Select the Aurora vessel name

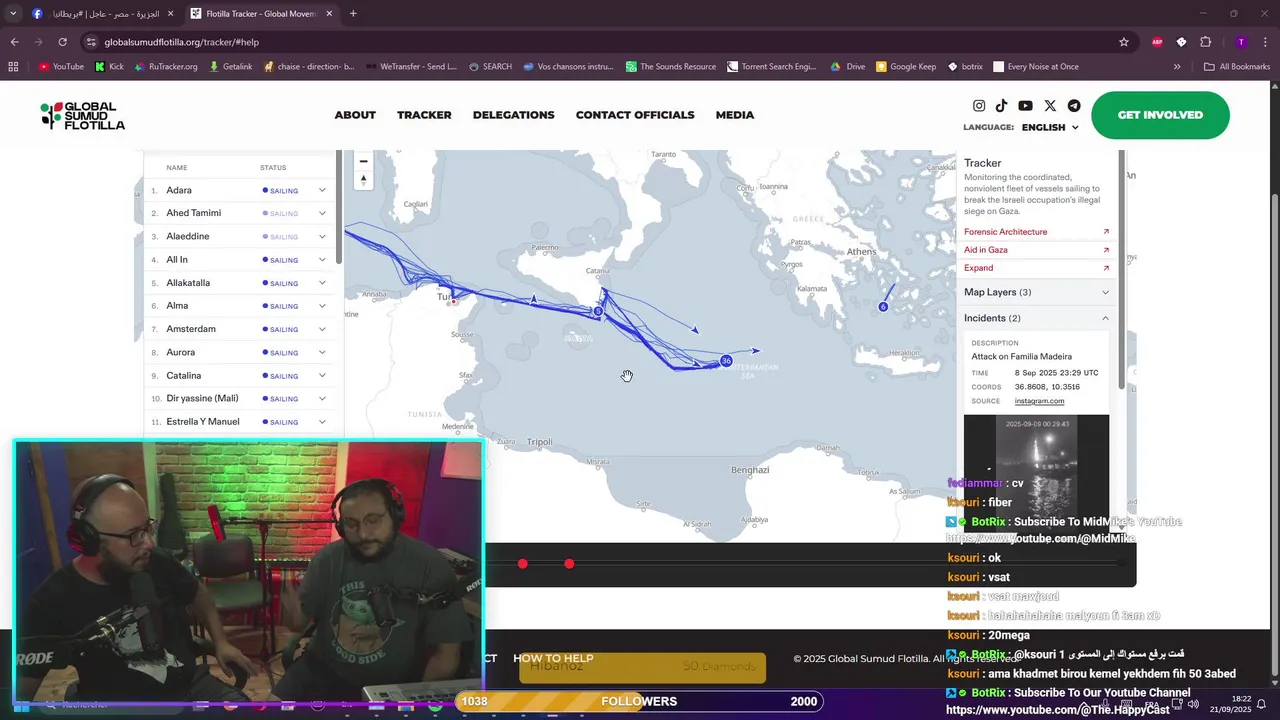tap(180, 352)
